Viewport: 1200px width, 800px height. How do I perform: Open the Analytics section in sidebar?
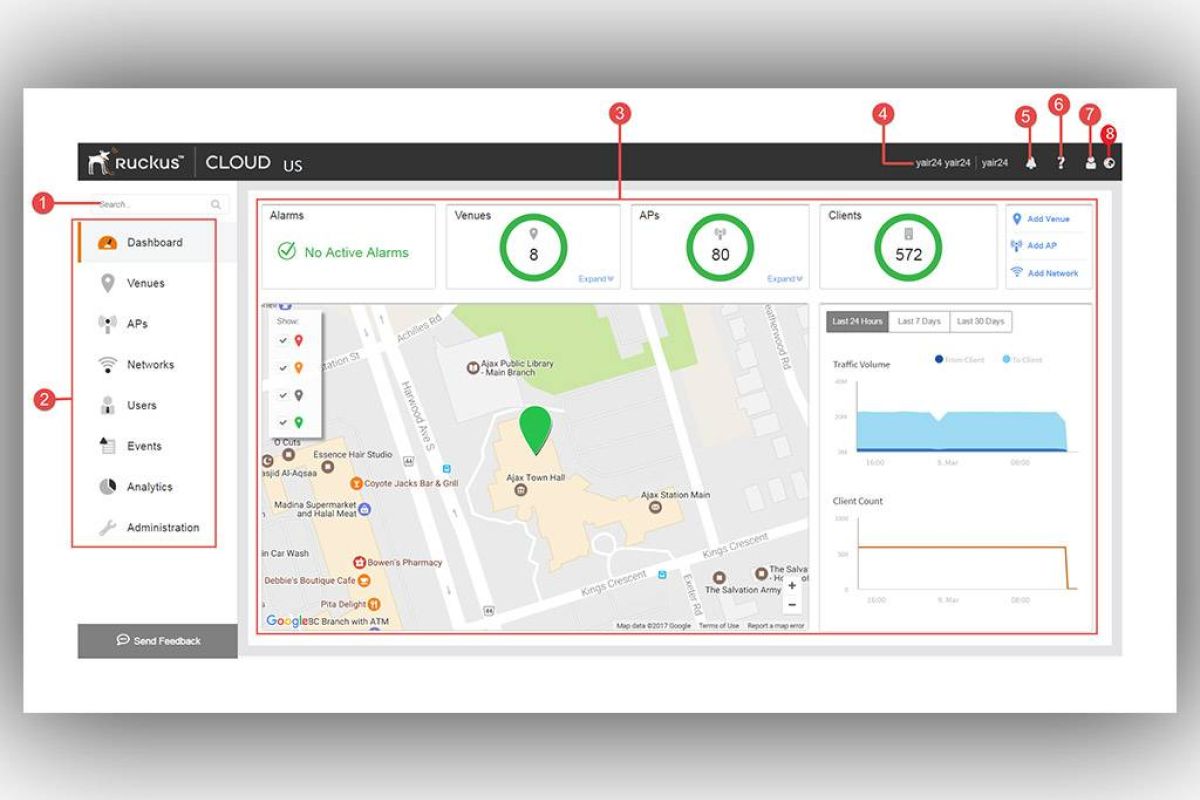tap(149, 487)
